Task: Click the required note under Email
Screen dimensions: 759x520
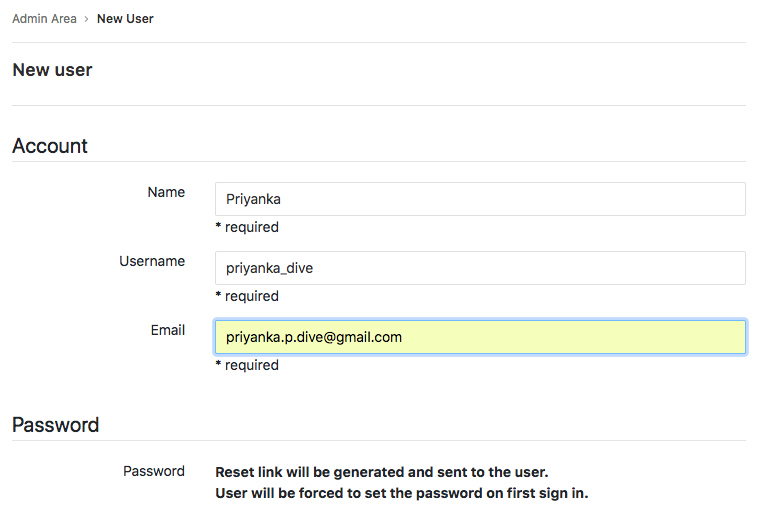Action: (247, 365)
